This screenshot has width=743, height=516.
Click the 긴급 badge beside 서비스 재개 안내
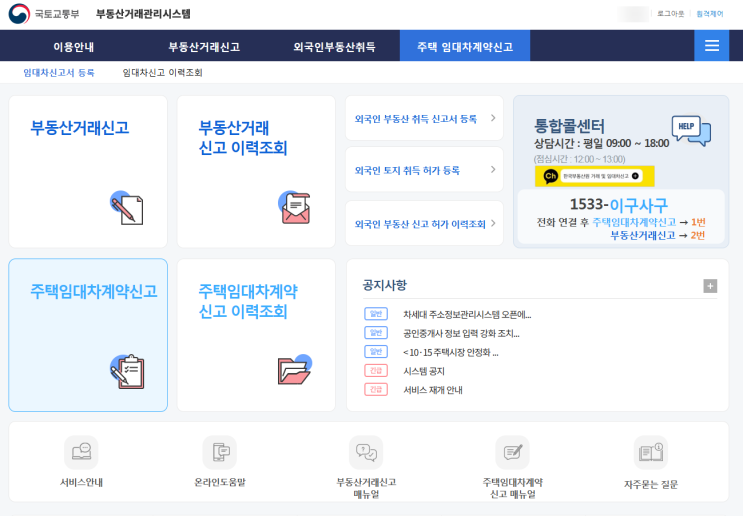(x=376, y=389)
